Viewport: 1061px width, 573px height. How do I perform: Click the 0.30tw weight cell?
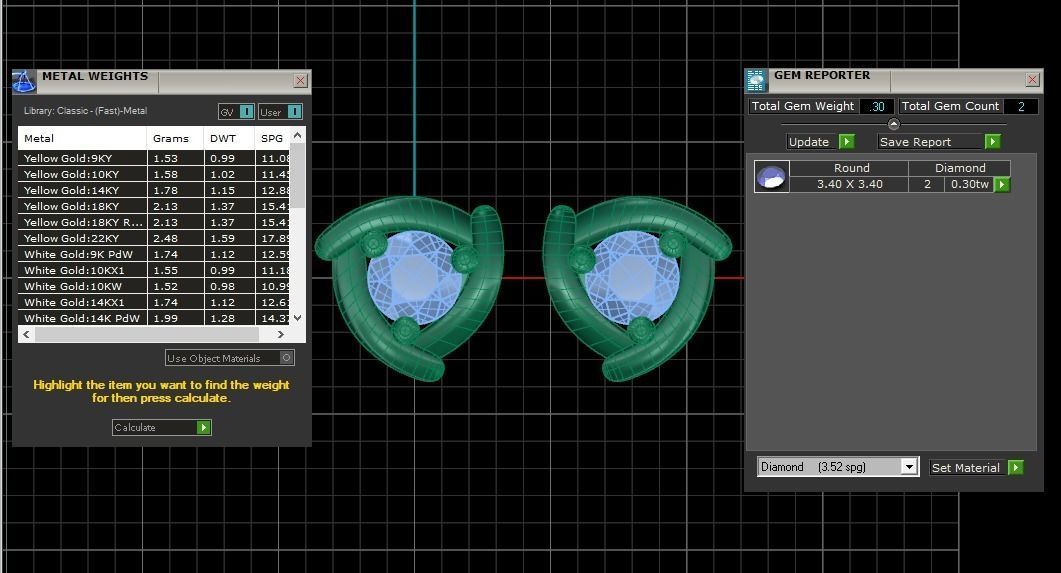click(969, 184)
